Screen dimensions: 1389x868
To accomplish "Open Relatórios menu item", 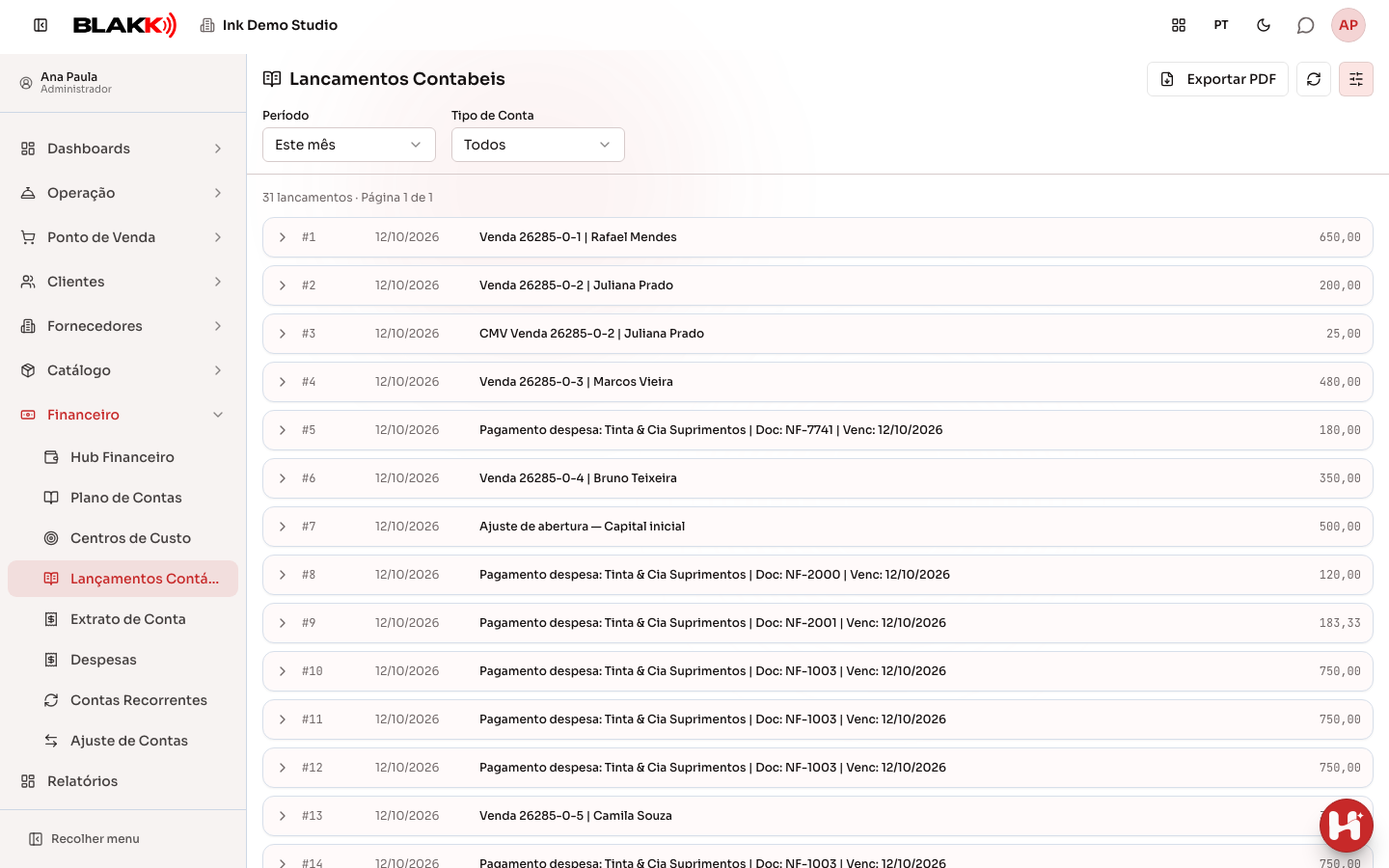I will click(x=123, y=781).
